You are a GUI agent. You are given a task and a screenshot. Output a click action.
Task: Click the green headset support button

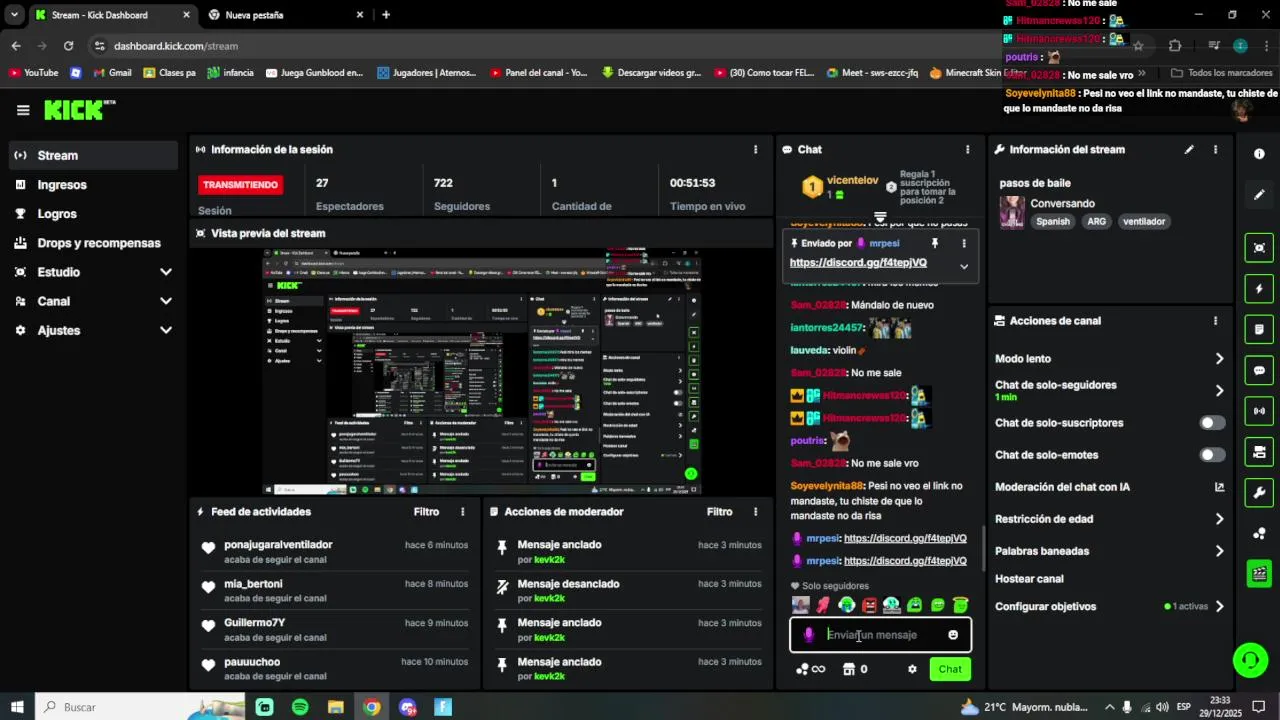(1250, 660)
